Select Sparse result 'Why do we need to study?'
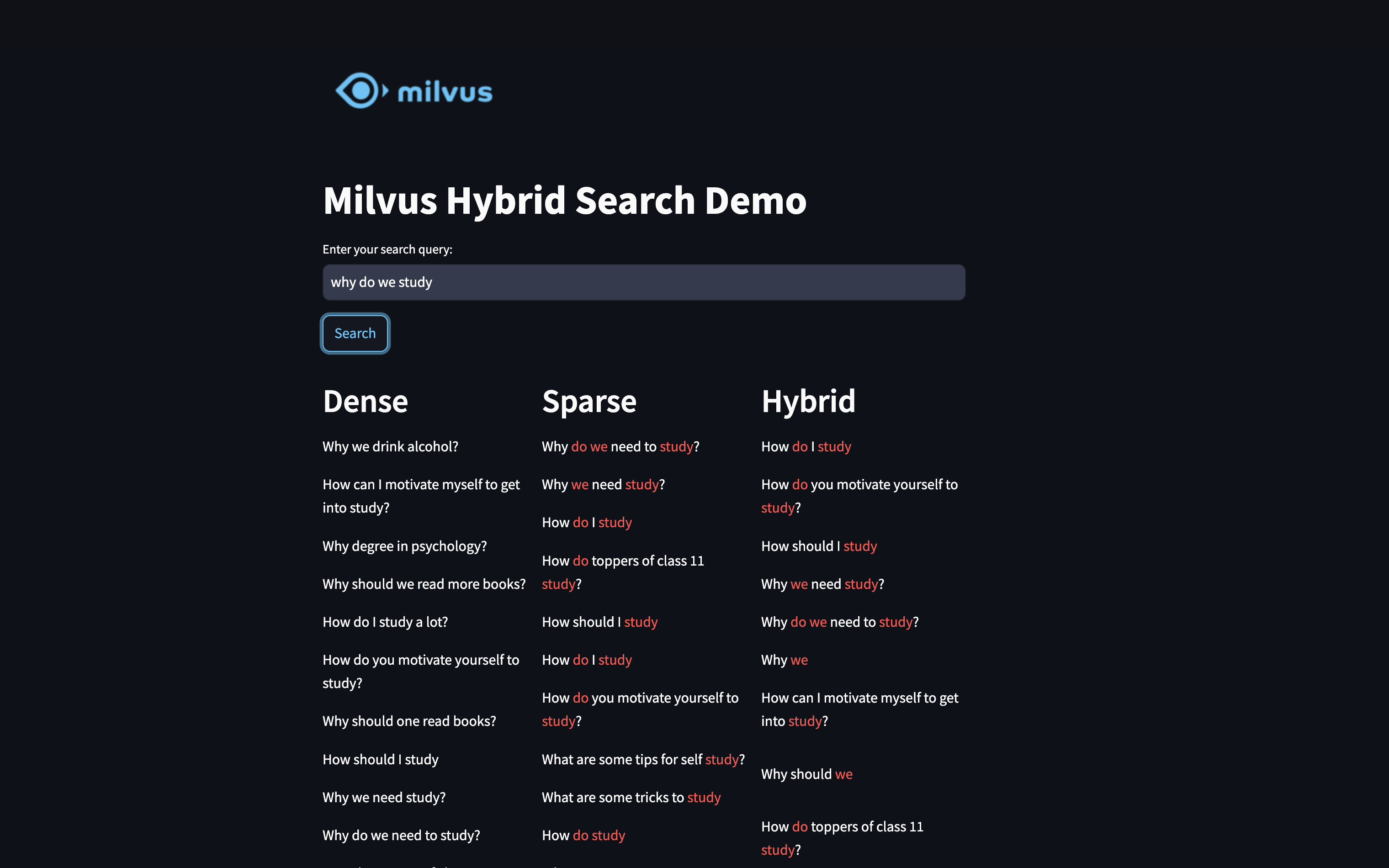Screen dimensions: 1389x868 (620, 447)
